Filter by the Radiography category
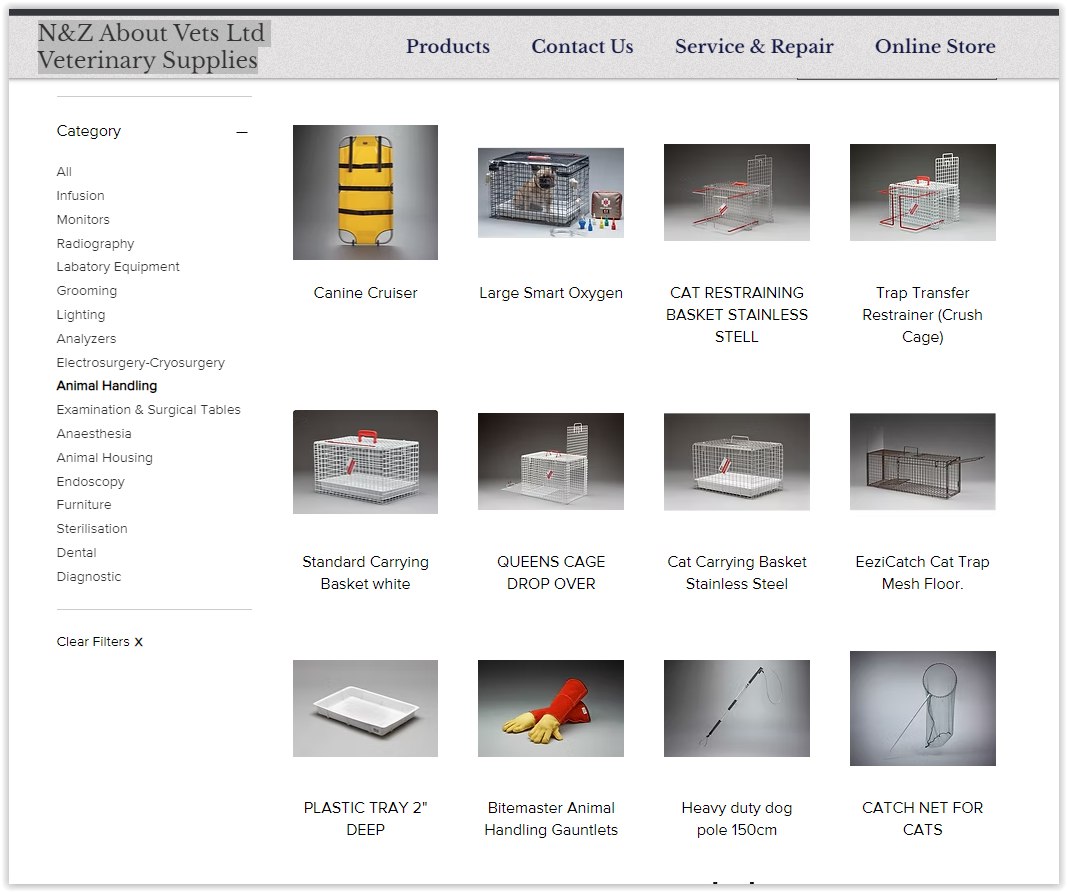Screen dimensions: 1067x892 point(95,244)
